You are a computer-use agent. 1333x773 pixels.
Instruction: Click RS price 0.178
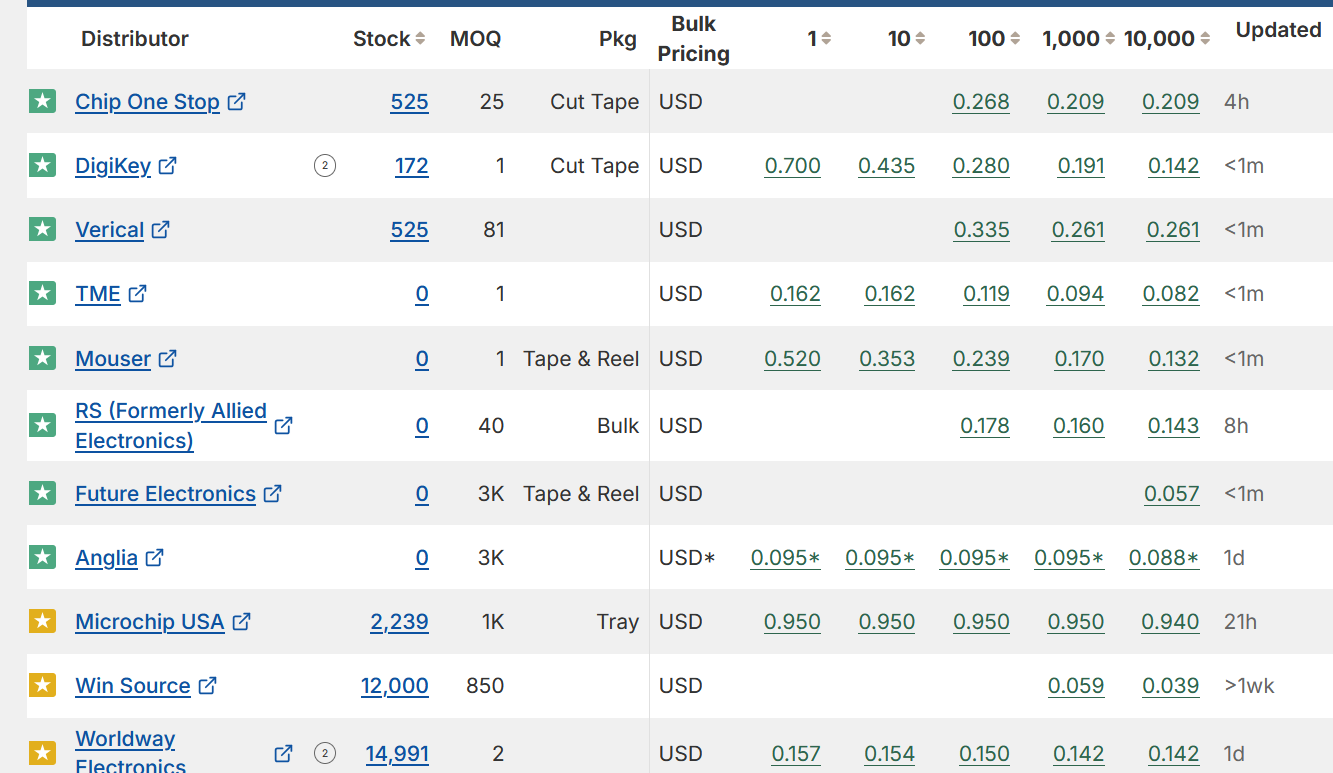[x=985, y=426]
